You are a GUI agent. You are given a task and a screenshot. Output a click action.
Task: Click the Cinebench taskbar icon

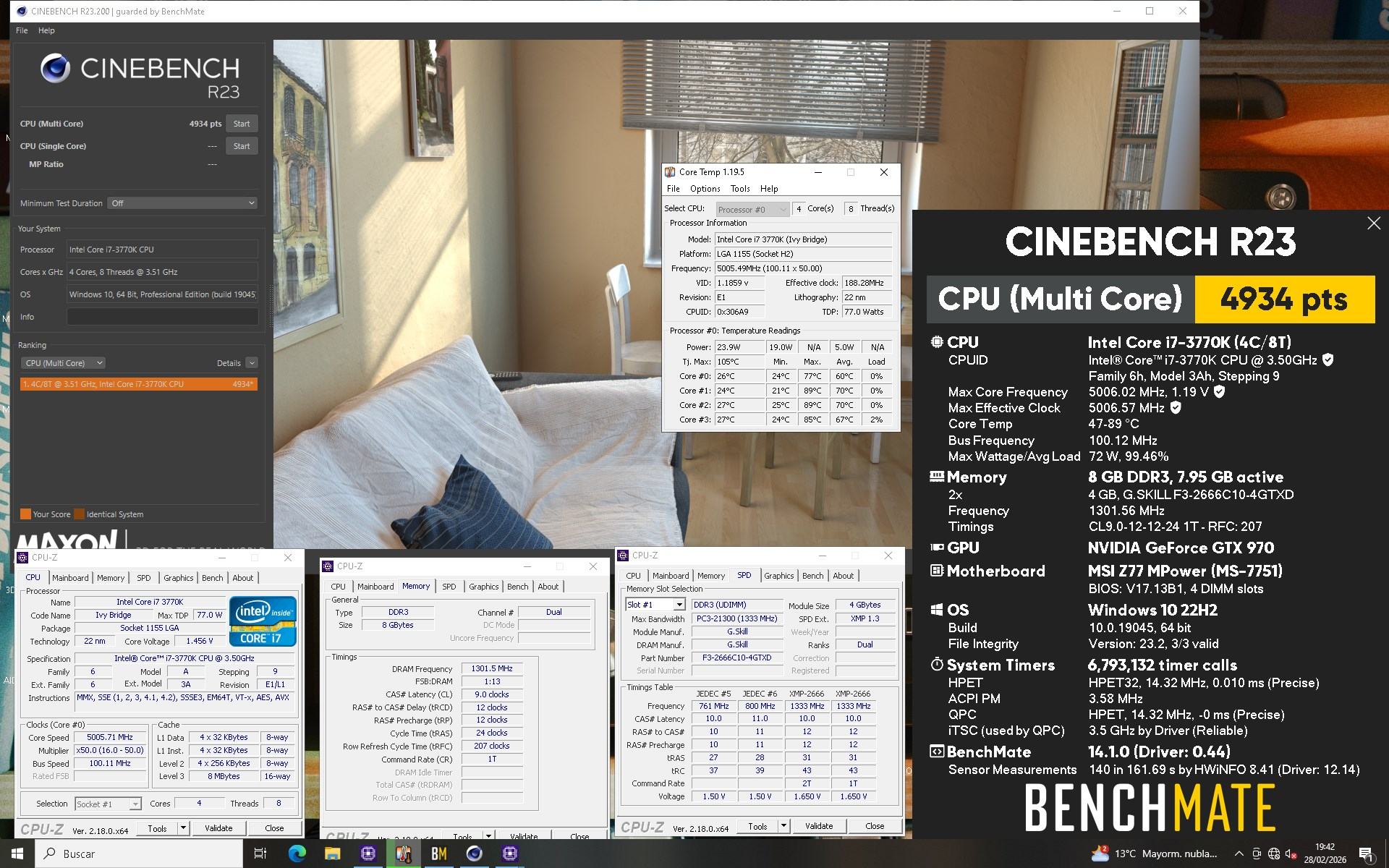point(474,854)
